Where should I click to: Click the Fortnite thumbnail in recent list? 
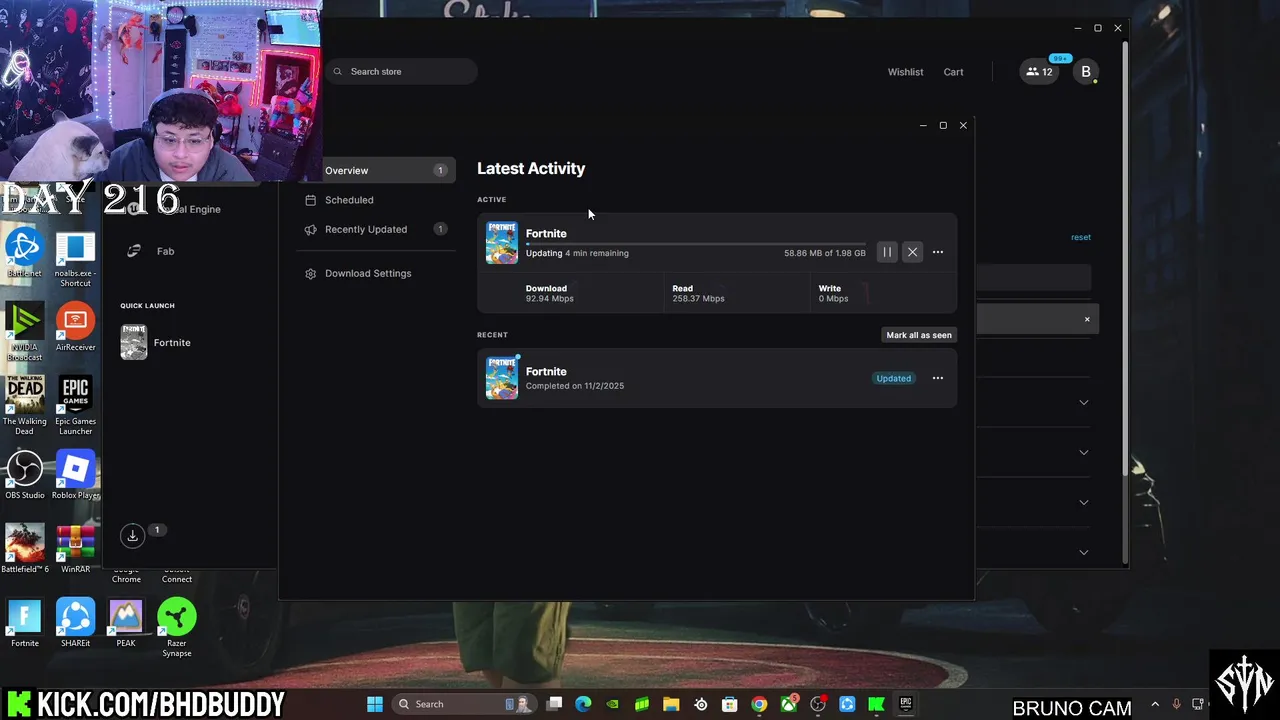502,378
